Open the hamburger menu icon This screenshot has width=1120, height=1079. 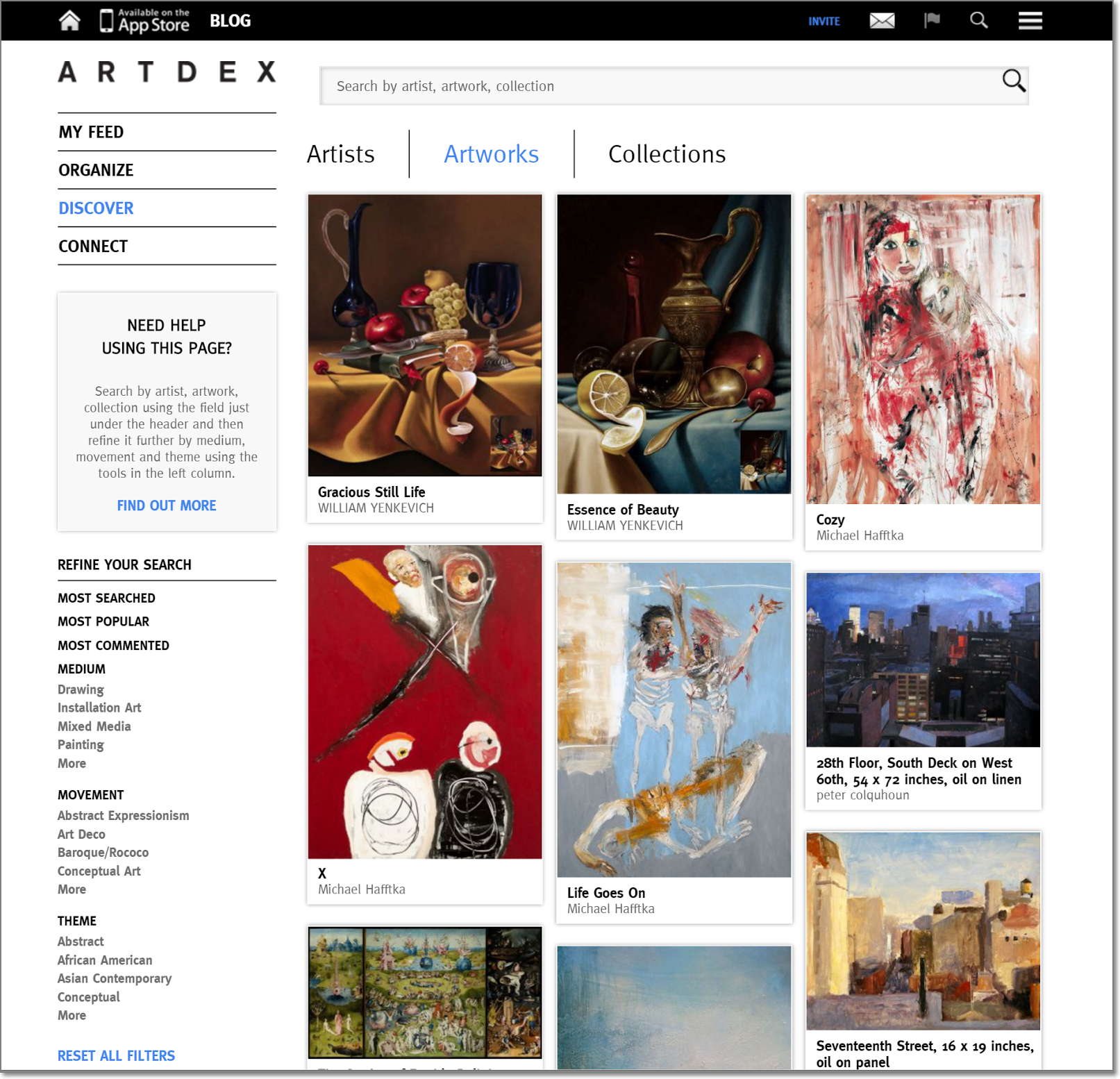pos(1030,21)
